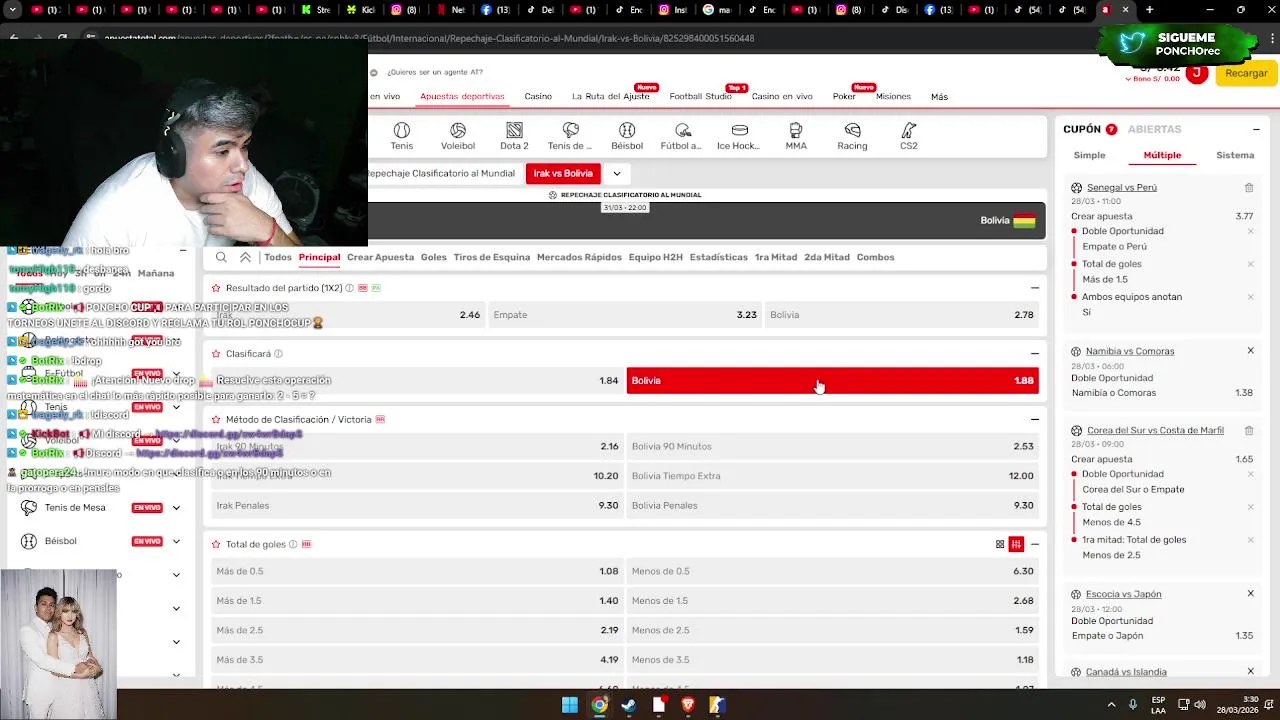Screen dimensions: 1280x720
Task: Open the CS2 sport icon
Action: [908, 136]
